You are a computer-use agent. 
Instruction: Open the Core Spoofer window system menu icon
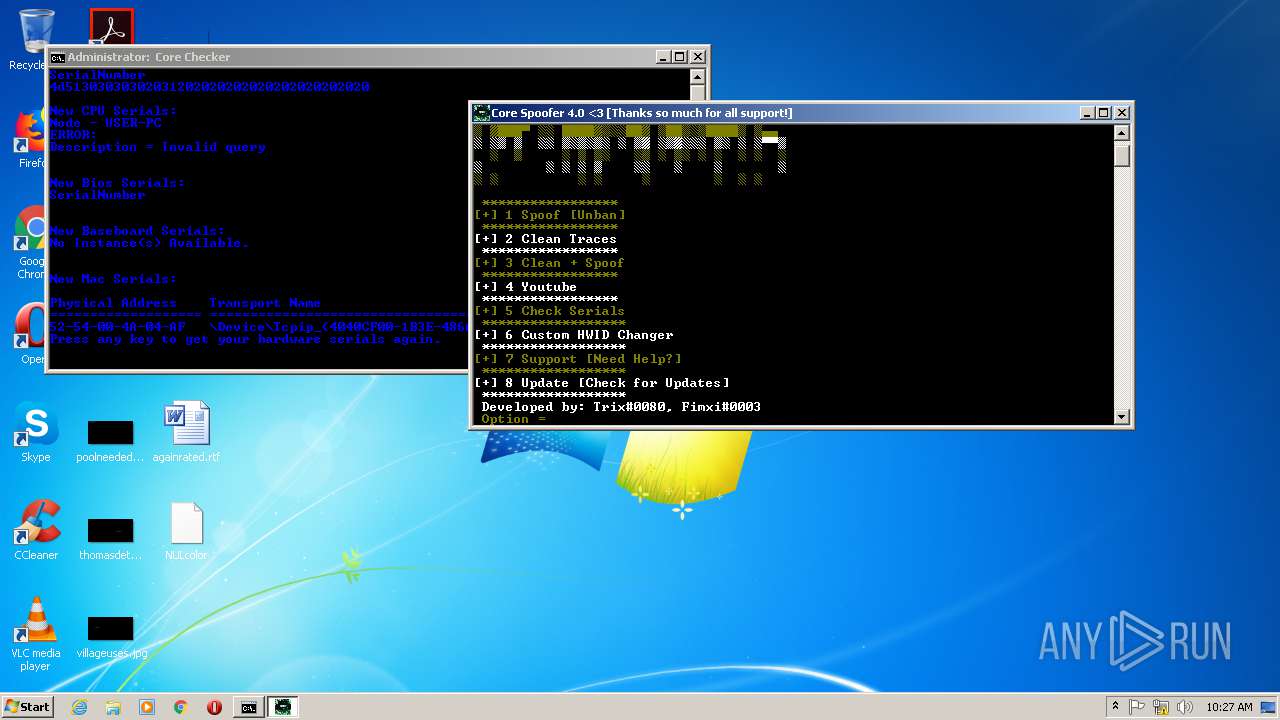(x=482, y=113)
